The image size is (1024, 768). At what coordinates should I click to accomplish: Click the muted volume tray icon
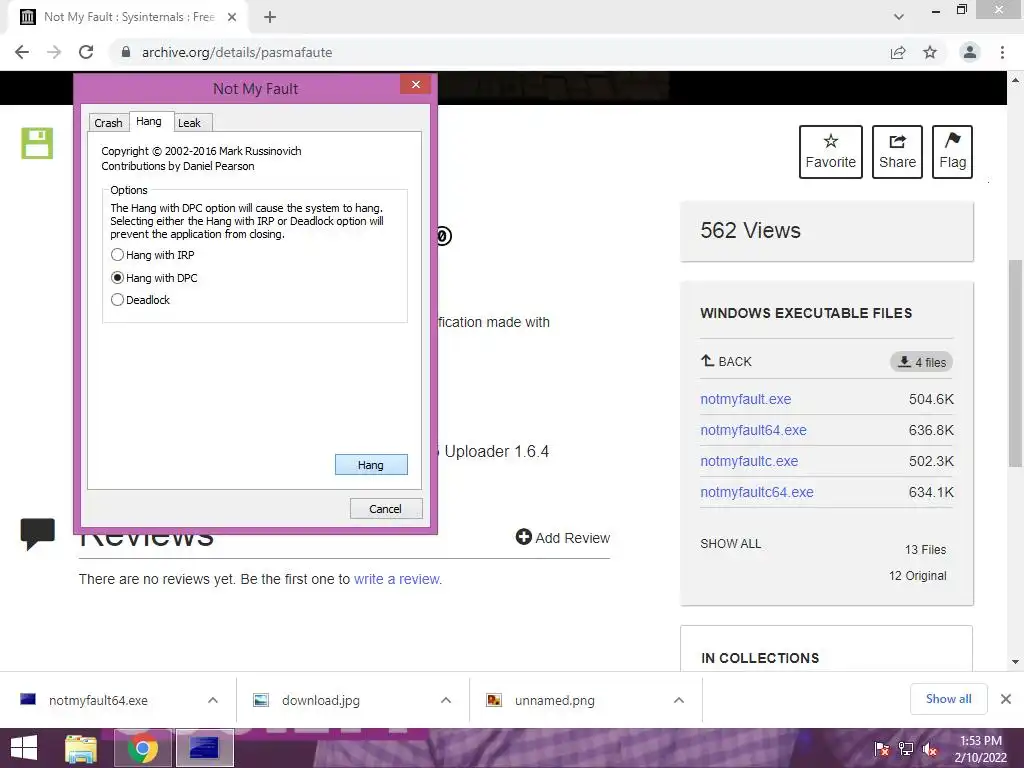[930, 749]
